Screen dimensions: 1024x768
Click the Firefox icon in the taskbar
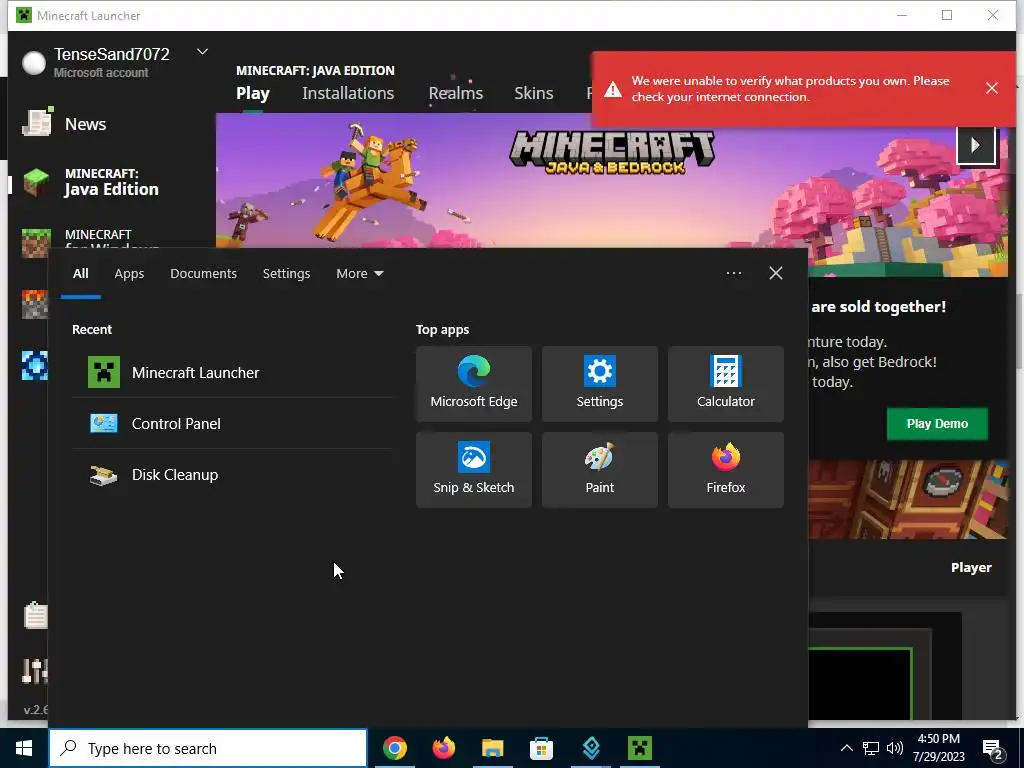[443, 748]
